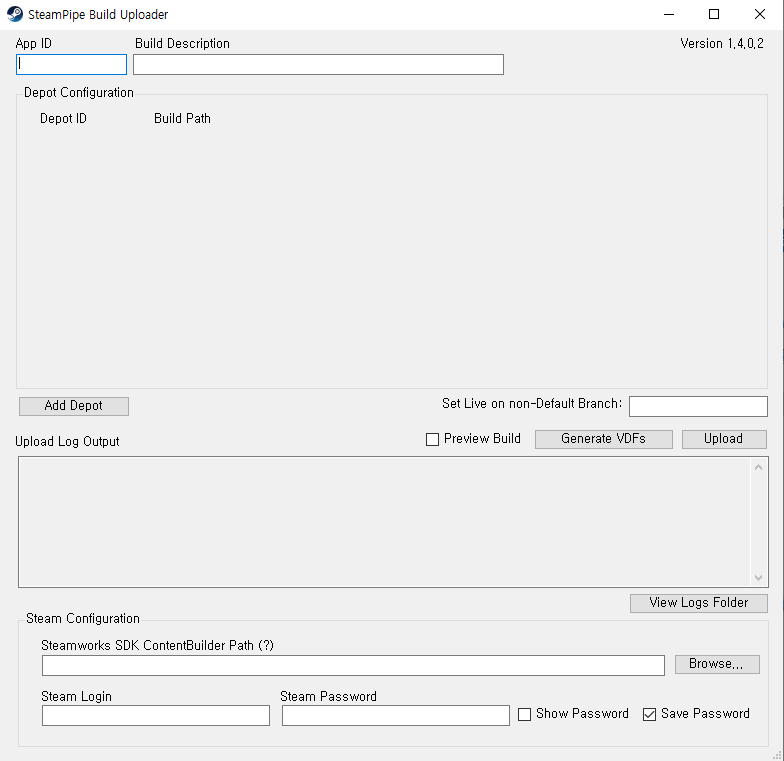The height and width of the screenshot is (761, 784).
Task: Click the Set Live on non-Default Branch field
Action: point(698,406)
